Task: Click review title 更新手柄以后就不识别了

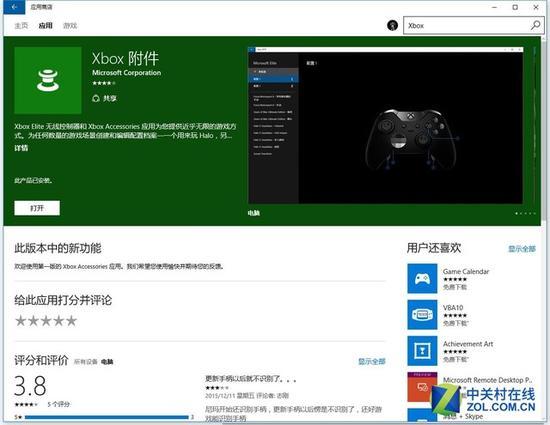Action: point(250,379)
